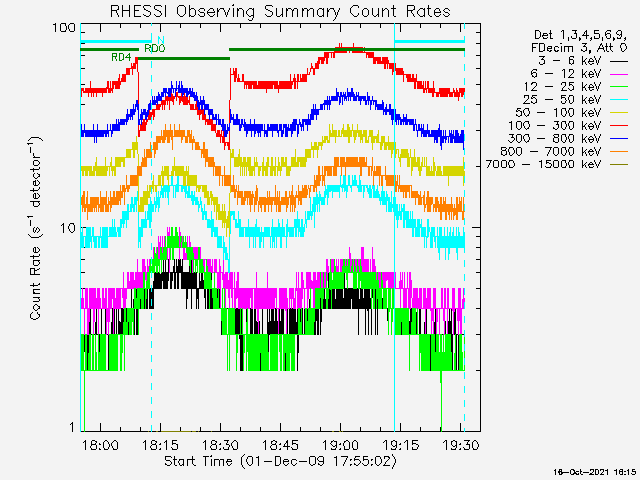Click the solid cyan vertical line near 19:15
The width and height of the screenshot is (640, 480).
pos(394,227)
